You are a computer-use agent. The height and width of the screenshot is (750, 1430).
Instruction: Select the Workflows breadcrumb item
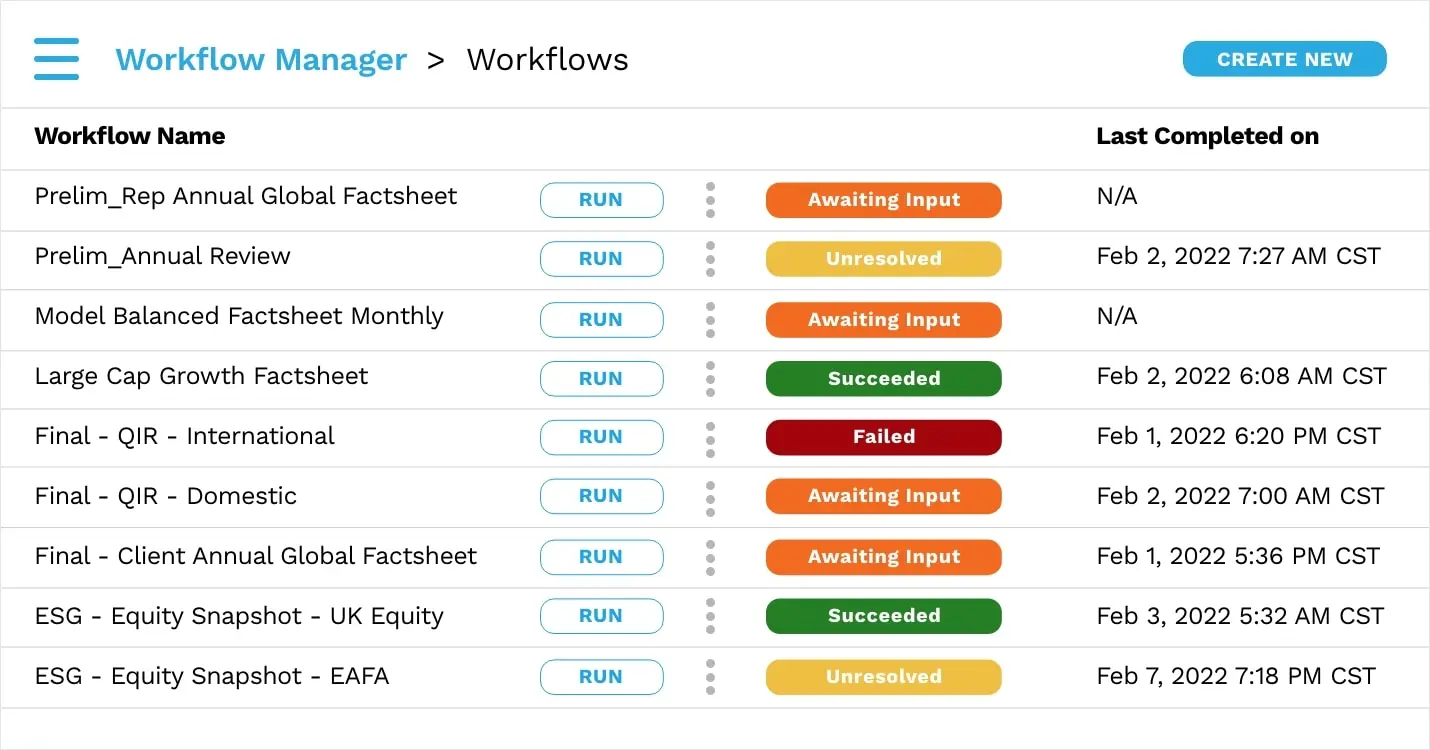coord(547,59)
